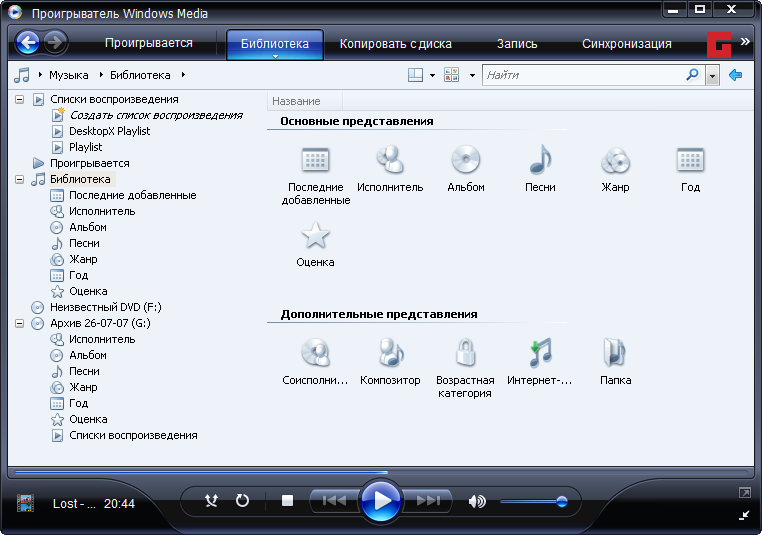762x535 pixels.
Task: Click the play button
Action: pyautogui.click(x=381, y=500)
